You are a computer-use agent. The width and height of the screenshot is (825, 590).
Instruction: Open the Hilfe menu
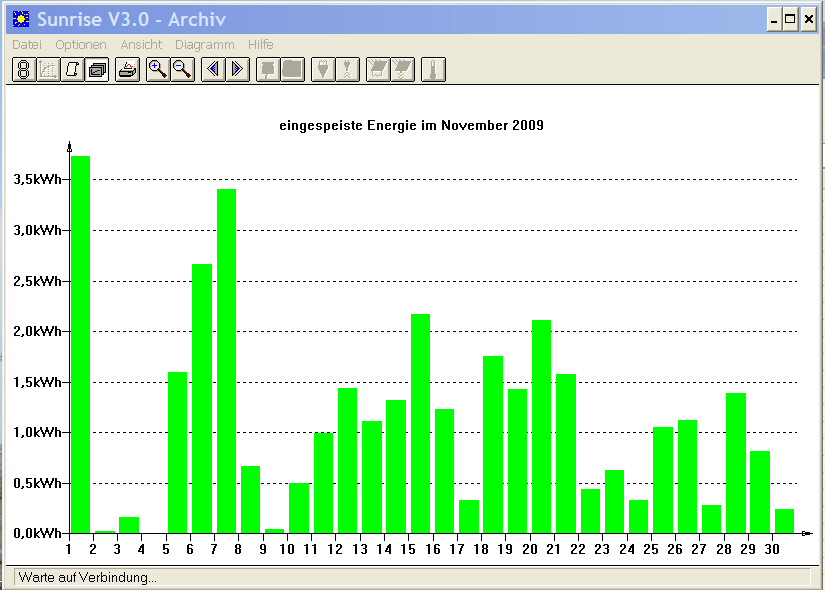coord(260,45)
